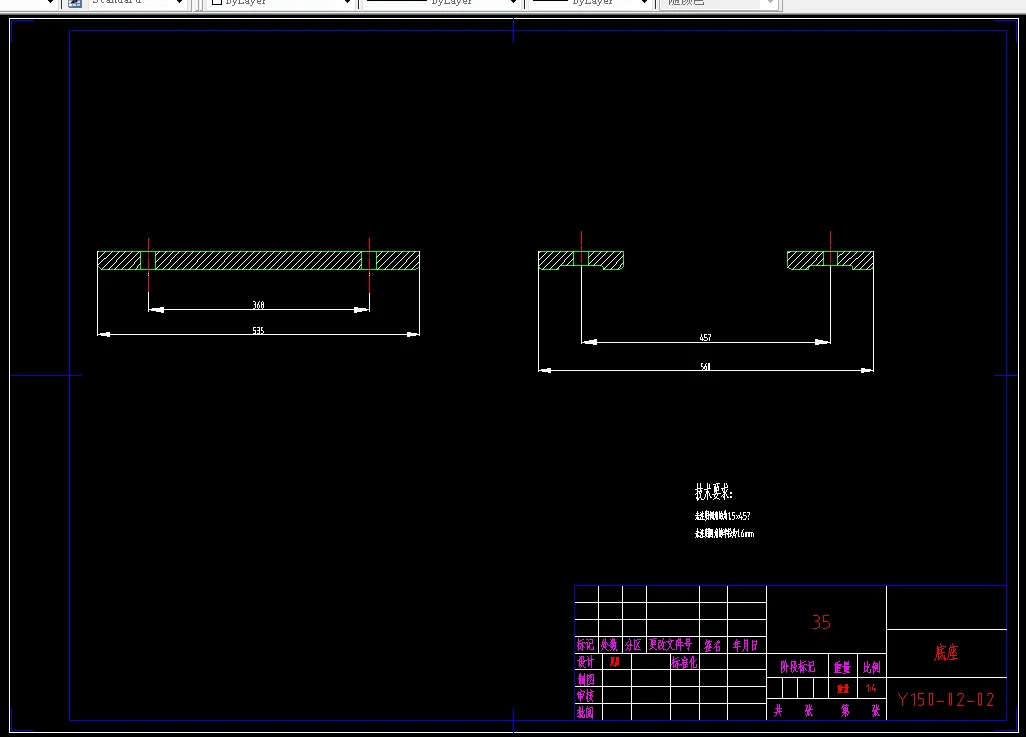This screenshot has height=737, width=1026.
Task: Select the 535 overall dimension text
Action: 258,331
